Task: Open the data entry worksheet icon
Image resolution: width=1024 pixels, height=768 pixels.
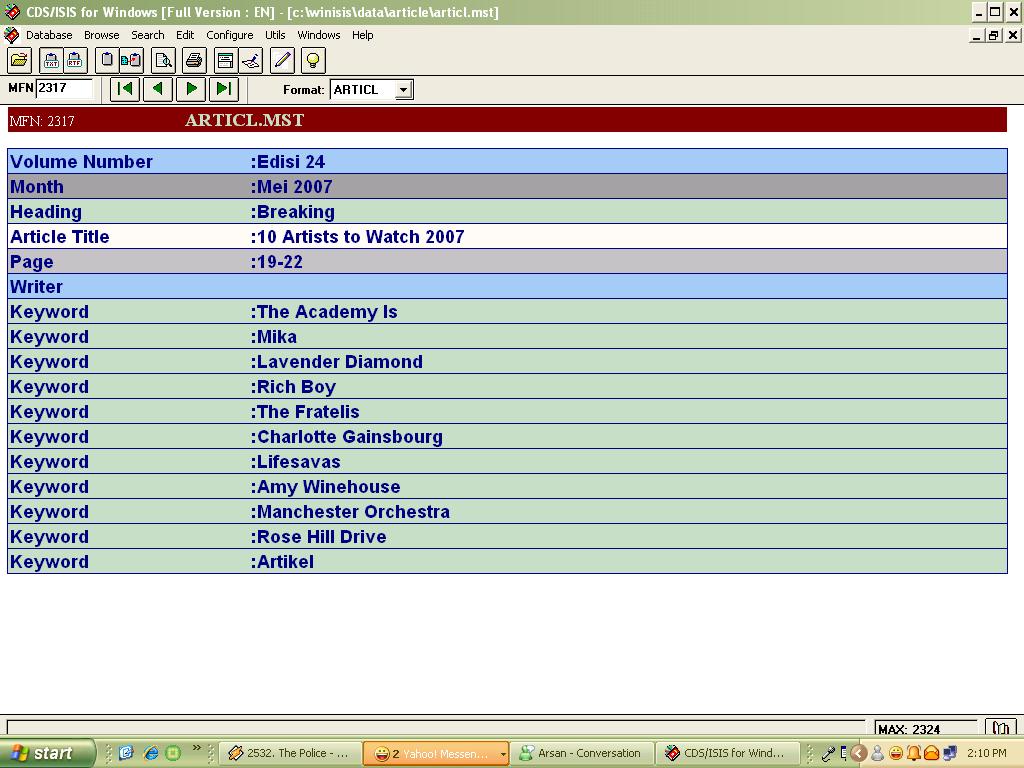Action: [225, 61]
